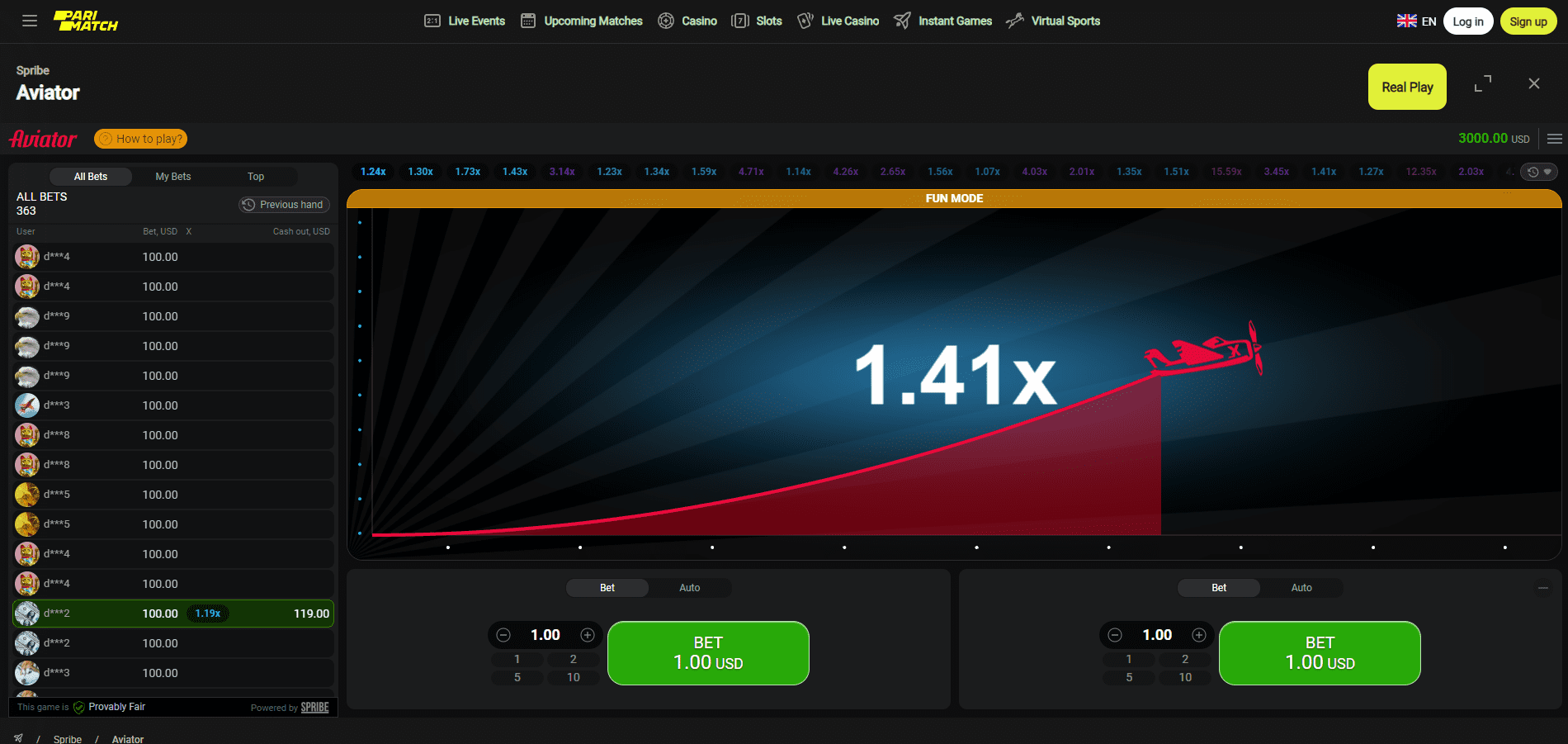Select Auto mode in right panel
The width and height of the screenshot is (1568, 744).
click(1301, 588)
